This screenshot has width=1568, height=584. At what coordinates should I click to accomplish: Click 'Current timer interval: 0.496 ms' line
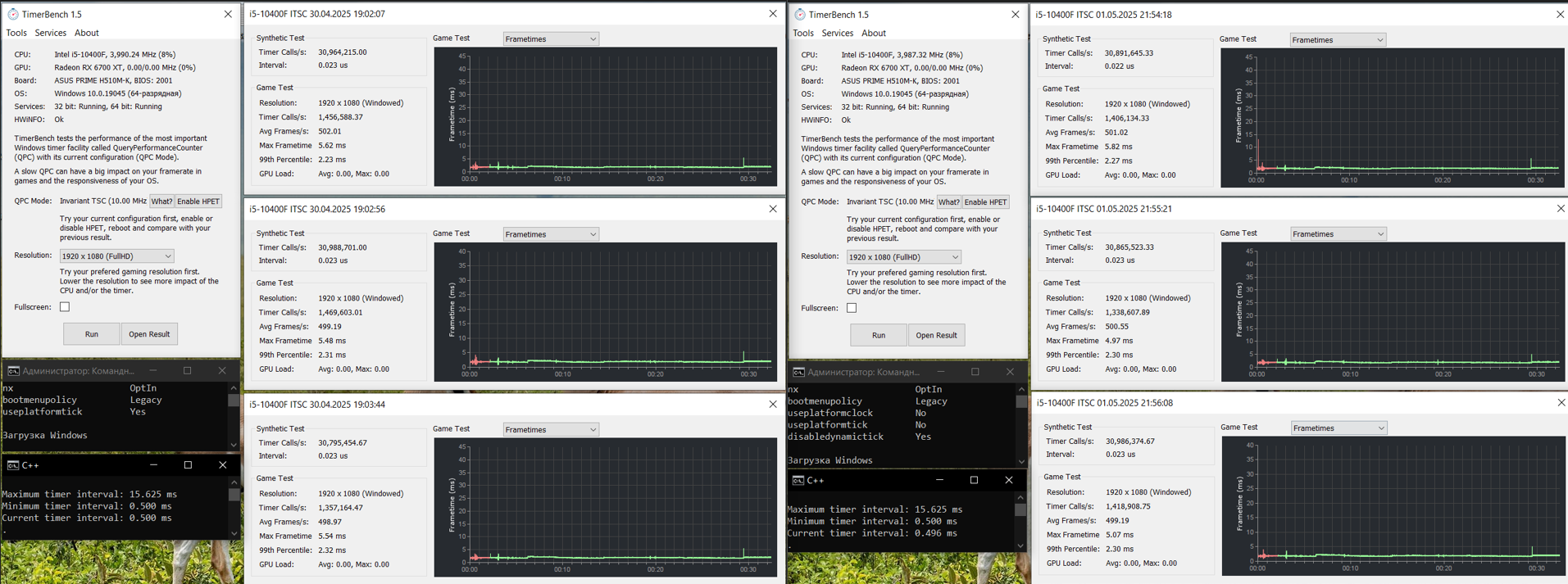click(872, 533)
